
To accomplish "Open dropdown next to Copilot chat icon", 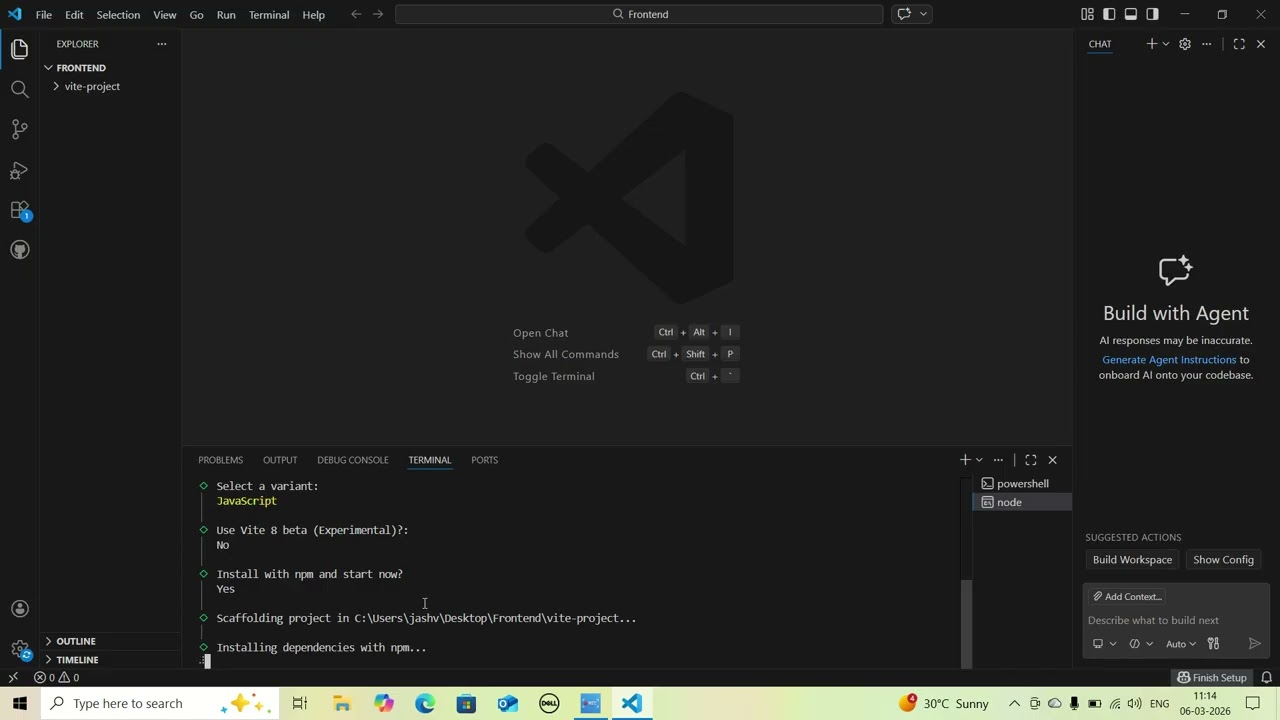I will click(x=923, y=14).
